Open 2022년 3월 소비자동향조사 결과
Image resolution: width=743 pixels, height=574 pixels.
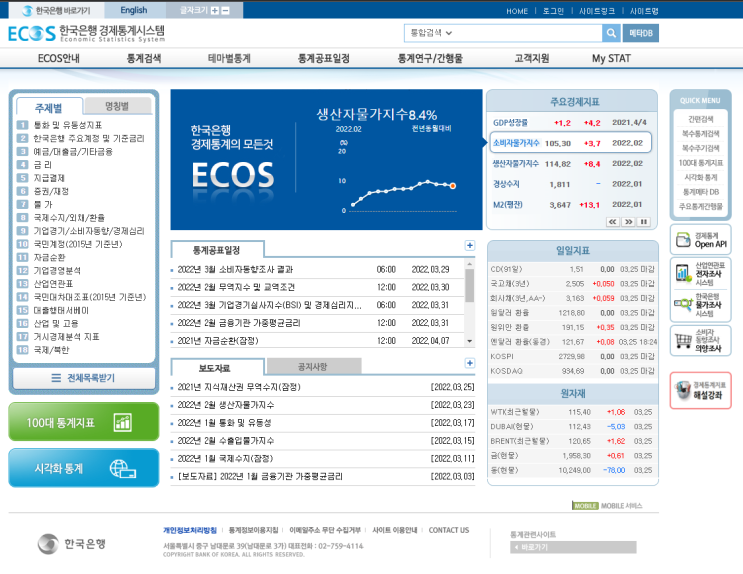pyautogui.click(x=235, y=269)
